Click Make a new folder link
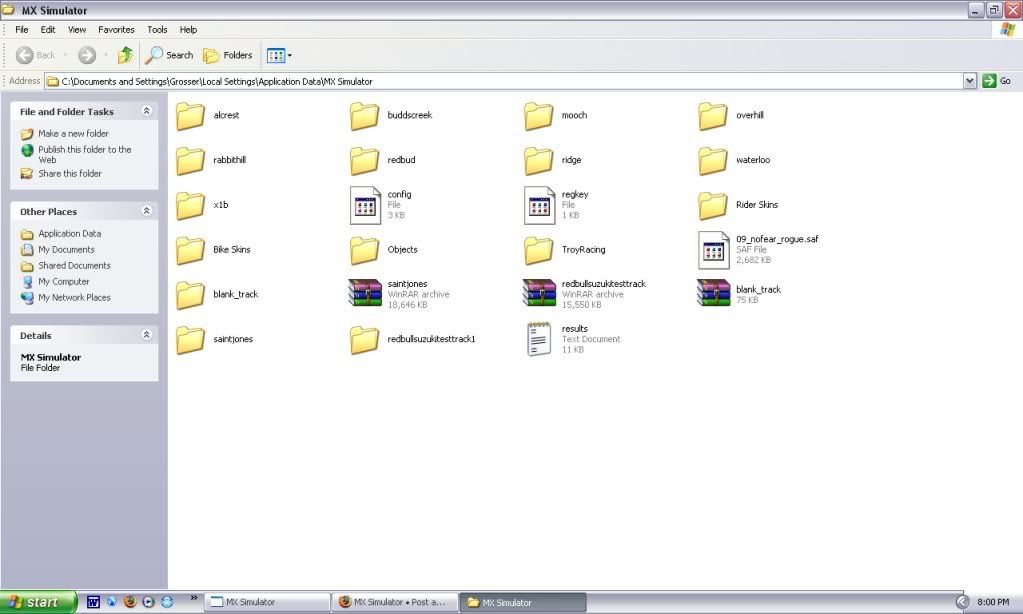The width and height of the screenshot is (1023, 614). click(x=73, y=134)
